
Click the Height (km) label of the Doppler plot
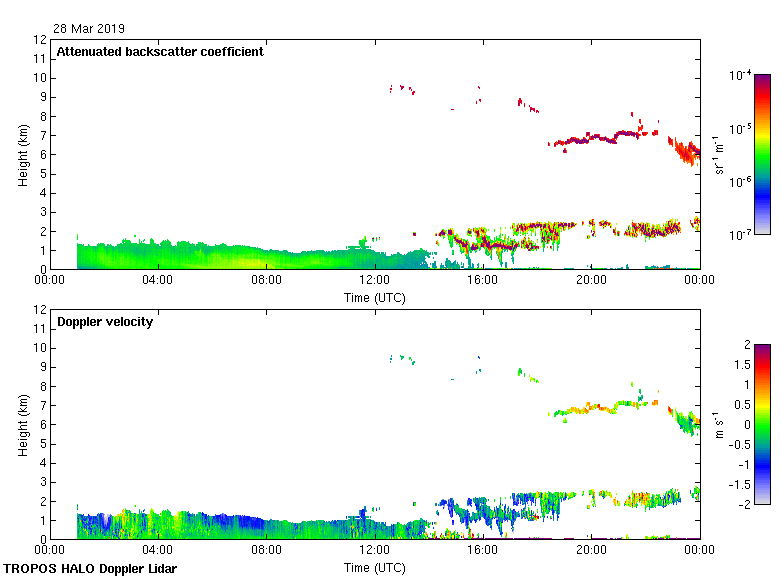[22, 424]
